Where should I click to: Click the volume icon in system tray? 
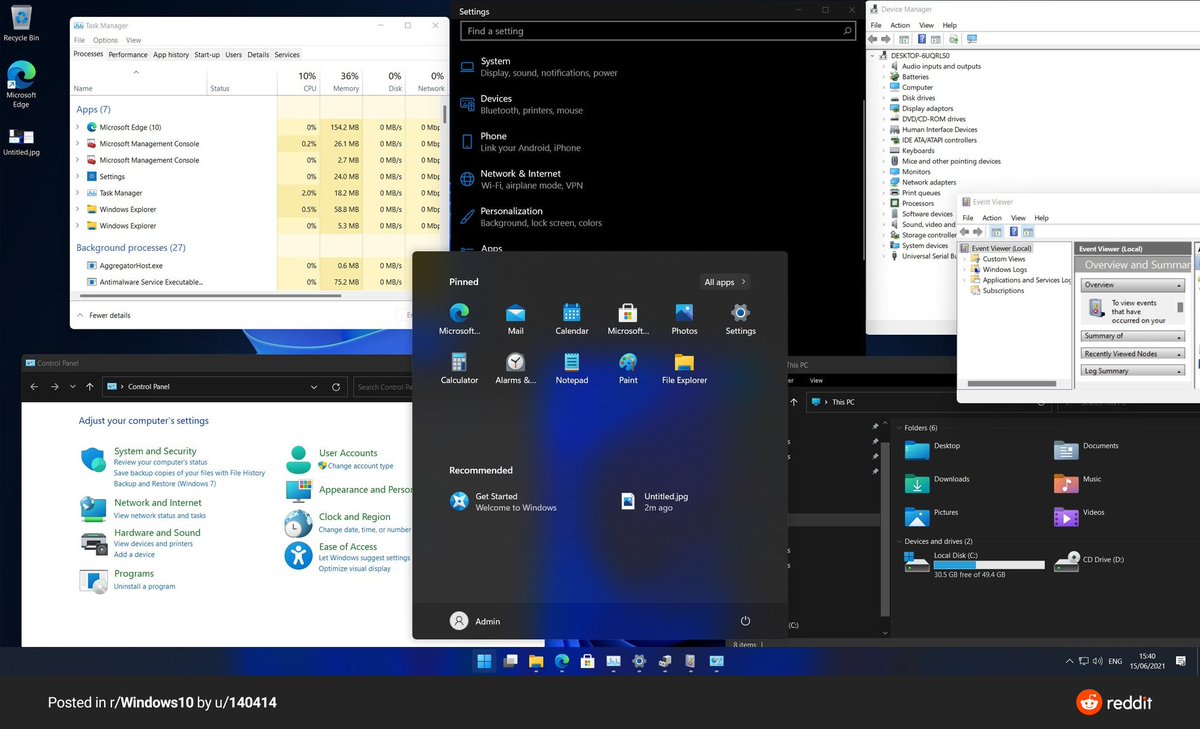[1099, 661]
